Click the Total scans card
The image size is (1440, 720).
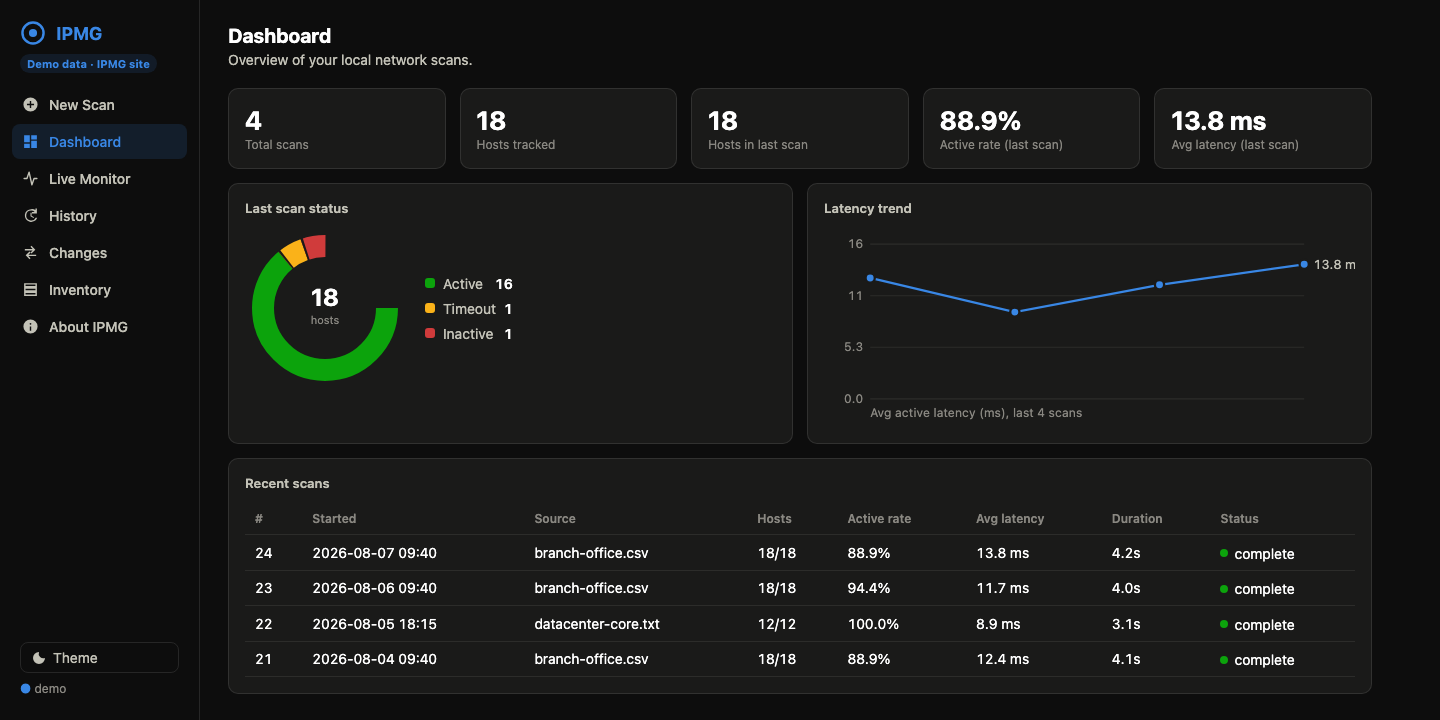[x=337, y=128]
